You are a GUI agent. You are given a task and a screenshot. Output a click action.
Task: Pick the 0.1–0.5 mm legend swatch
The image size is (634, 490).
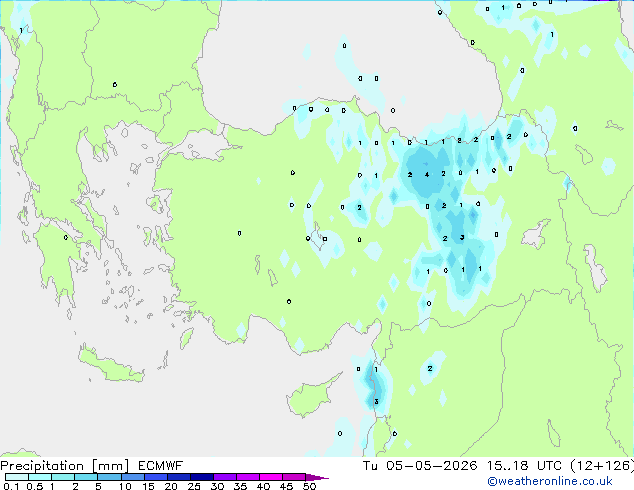[17, 477]
